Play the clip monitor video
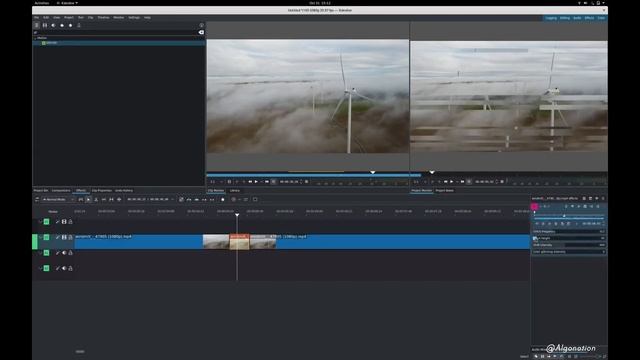Viewport: 640px width, 360px height. point(256,182)
